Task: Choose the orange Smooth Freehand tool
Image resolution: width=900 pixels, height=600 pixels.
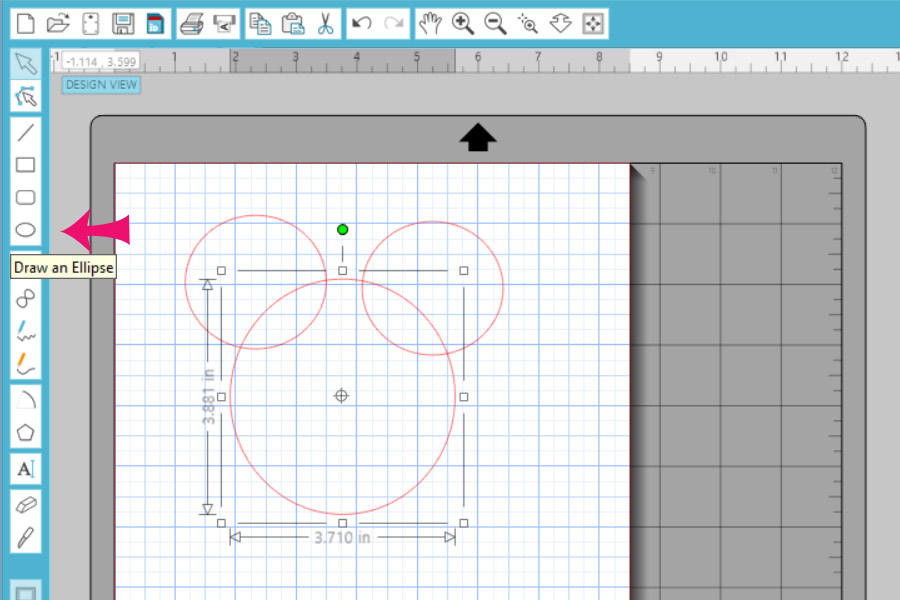Action: click(25, 363)
